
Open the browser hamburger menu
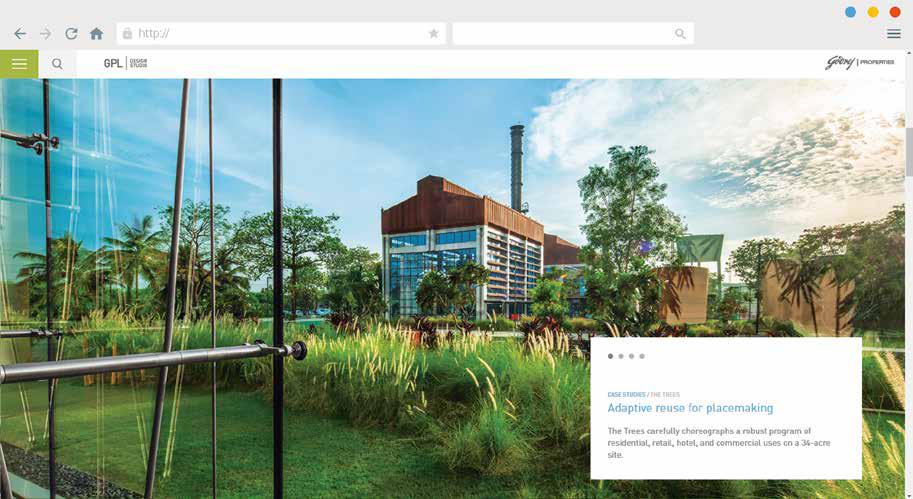894,34
